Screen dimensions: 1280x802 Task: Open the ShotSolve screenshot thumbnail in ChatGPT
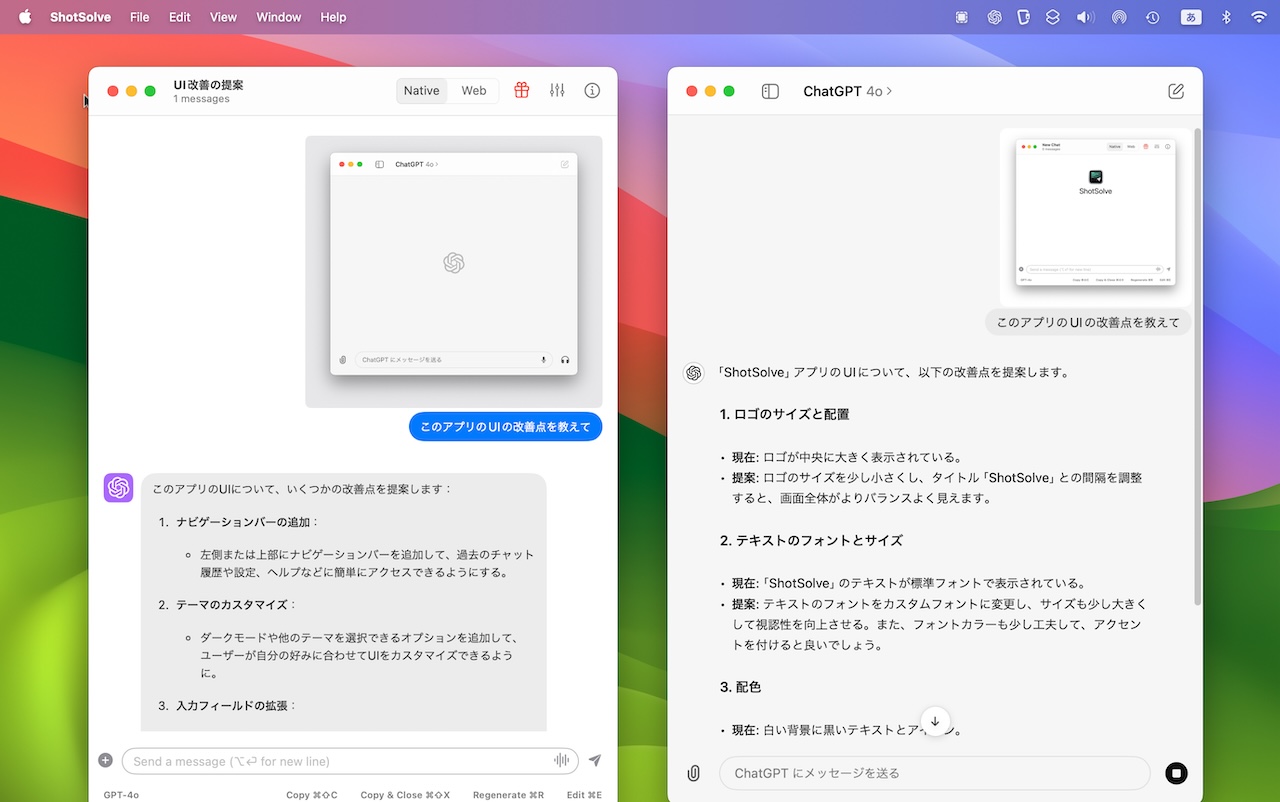tap(1095, 216)
